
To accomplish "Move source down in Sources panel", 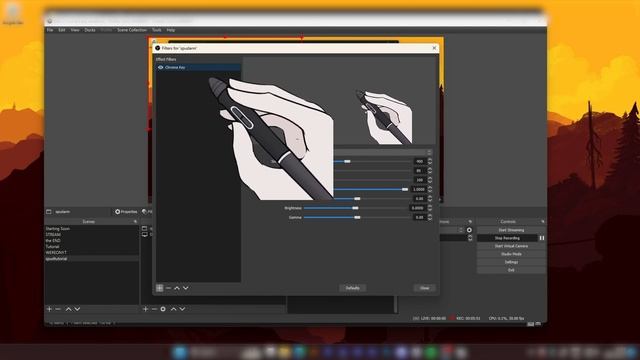I will pos(182,309).
